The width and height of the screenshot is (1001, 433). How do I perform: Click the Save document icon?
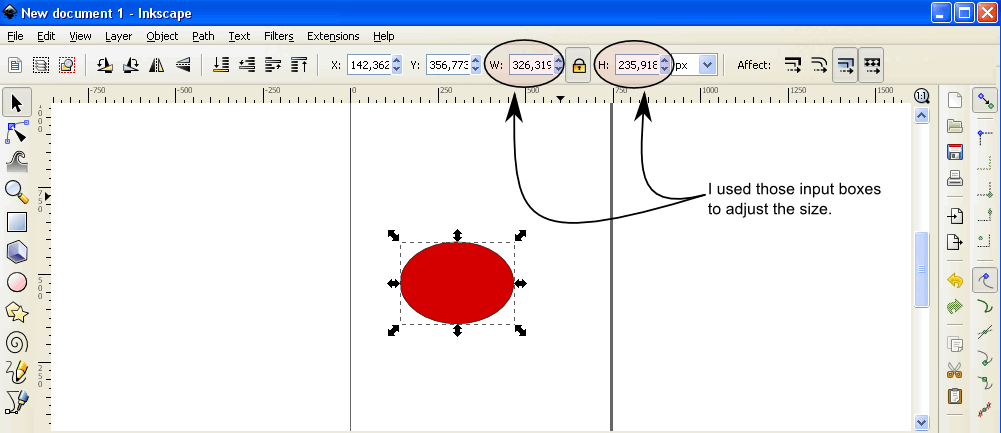pos(955,153)
